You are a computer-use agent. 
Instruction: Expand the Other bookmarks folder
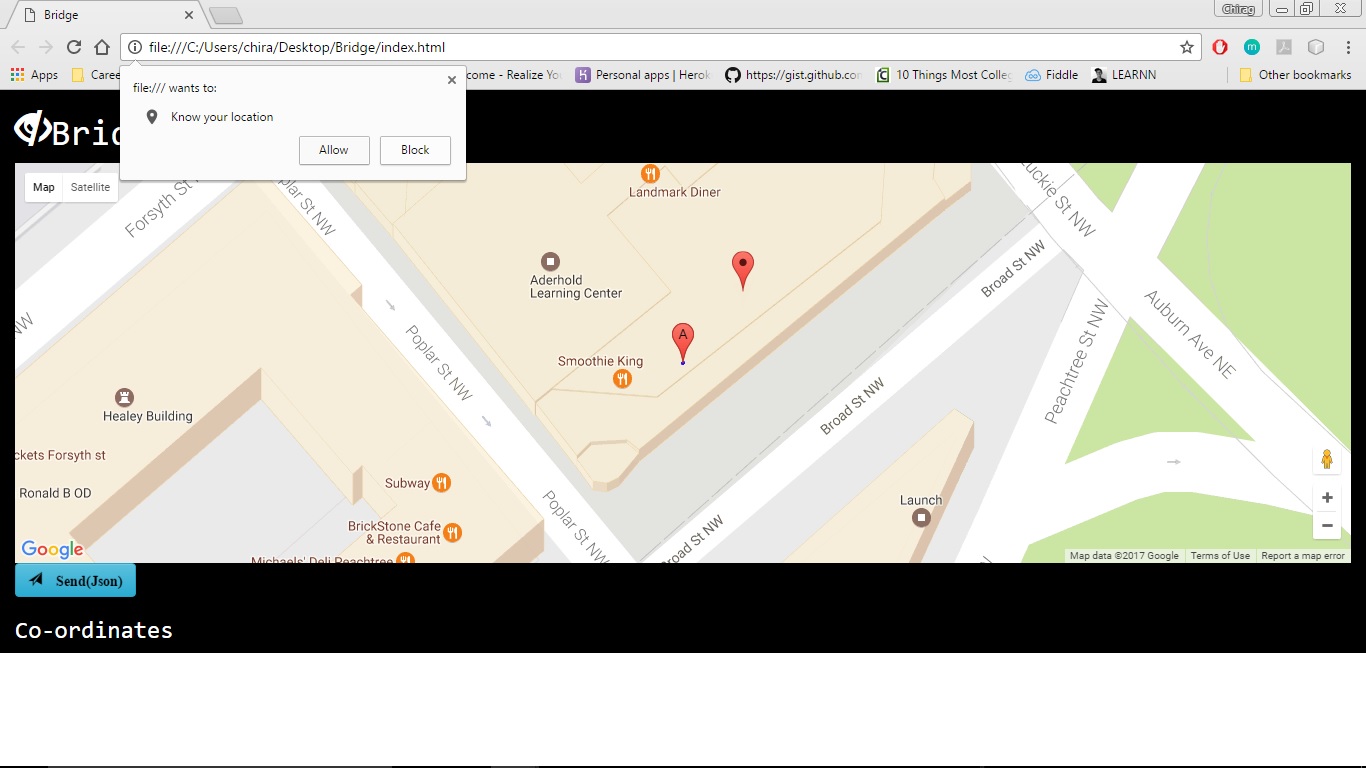1295,75
